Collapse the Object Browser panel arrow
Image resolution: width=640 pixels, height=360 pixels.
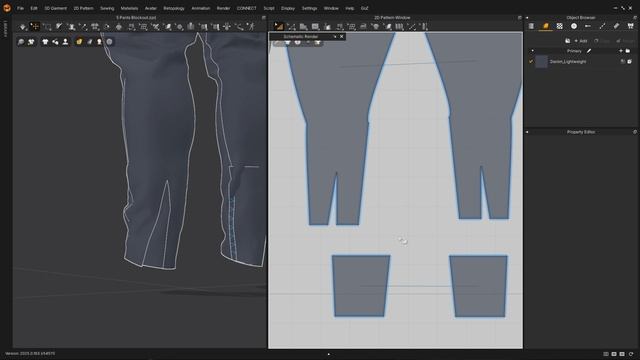pos(527,18)
